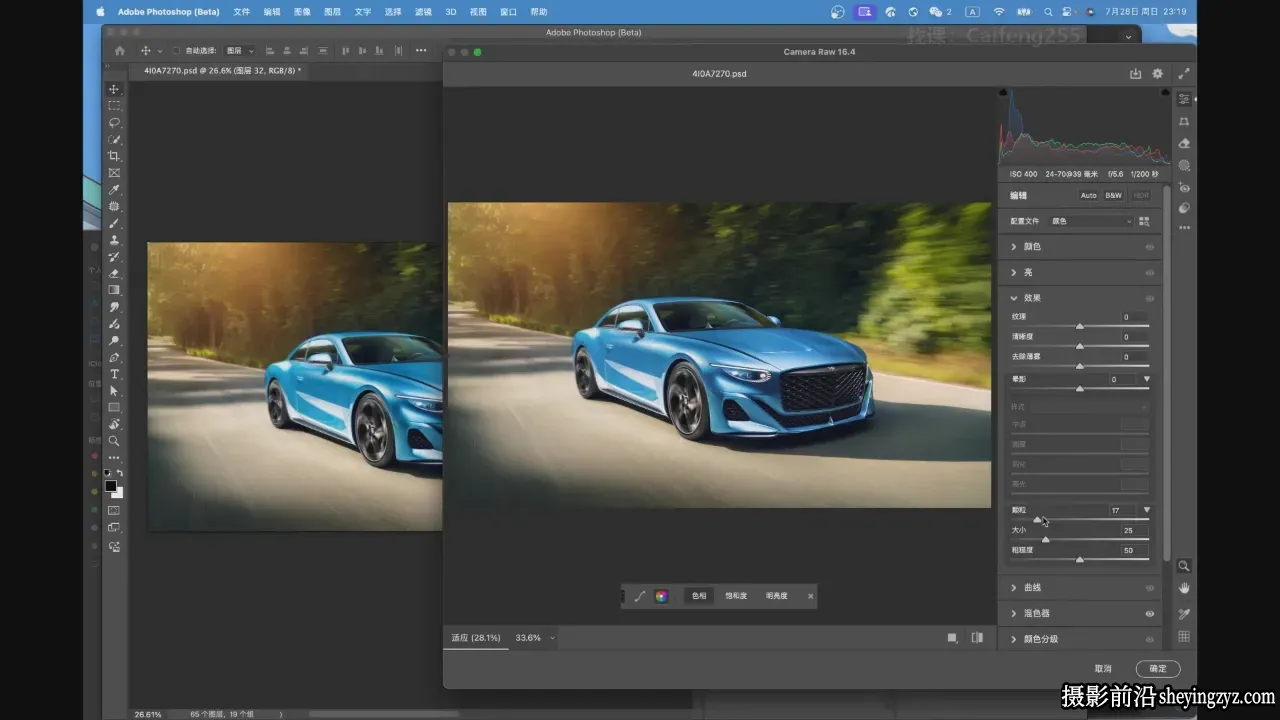Expand the 颜色分级 section
1280x720 pixels.
coord(1014,639)
